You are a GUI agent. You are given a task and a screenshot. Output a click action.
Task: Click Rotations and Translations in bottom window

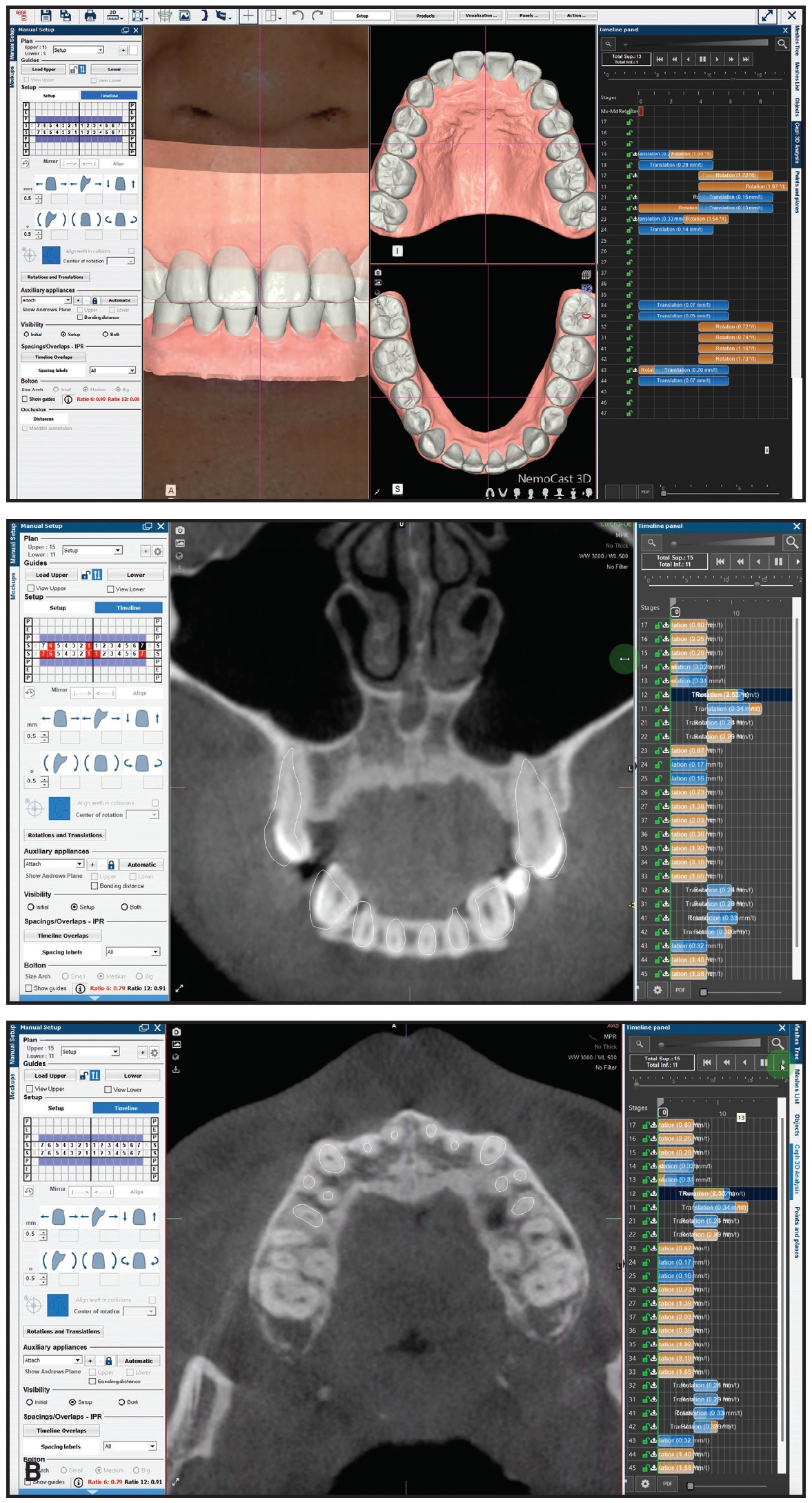[63, 1331]
